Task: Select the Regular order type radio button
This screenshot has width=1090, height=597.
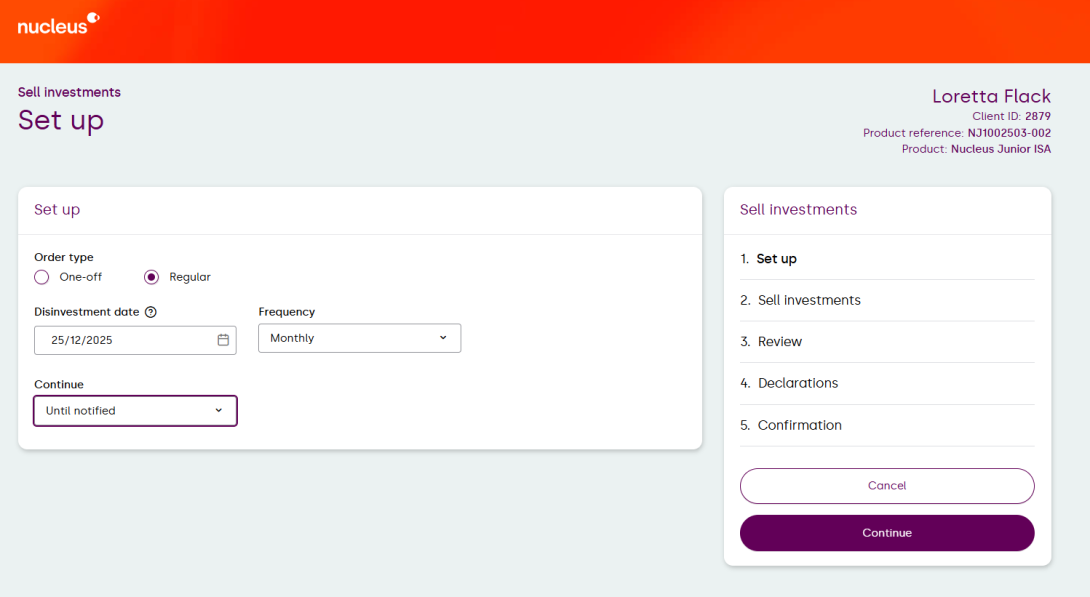Action: click(x=152, y=277)
